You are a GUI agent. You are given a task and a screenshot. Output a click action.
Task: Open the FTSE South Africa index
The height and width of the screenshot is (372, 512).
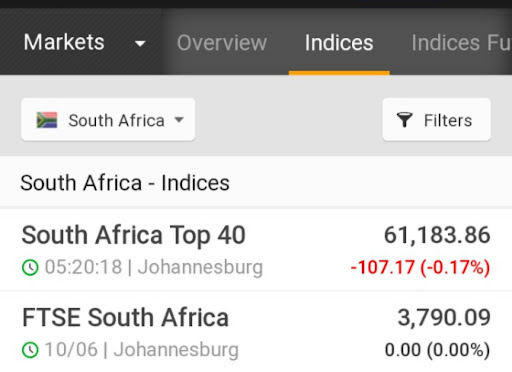(x=125, y=317)
